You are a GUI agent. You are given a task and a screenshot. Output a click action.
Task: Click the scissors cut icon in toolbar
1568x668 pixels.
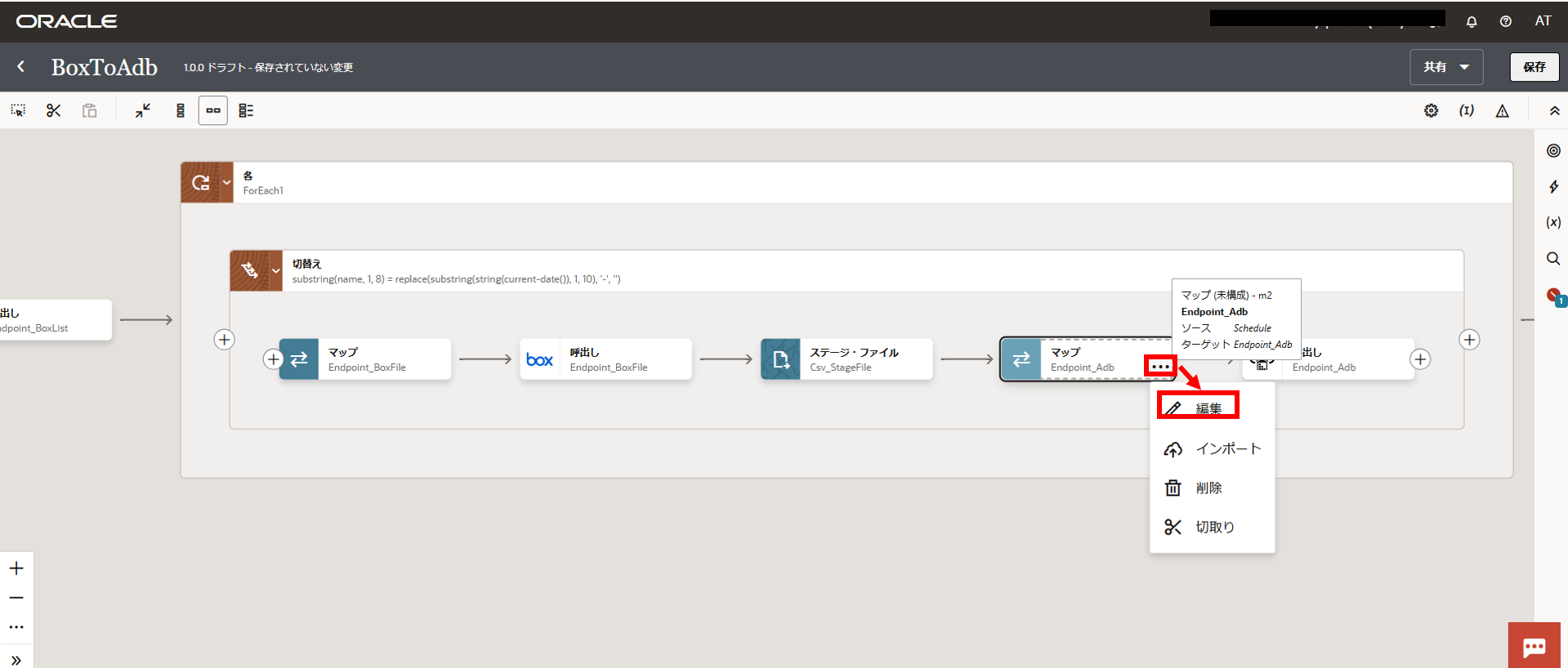[x=54, y=110]
